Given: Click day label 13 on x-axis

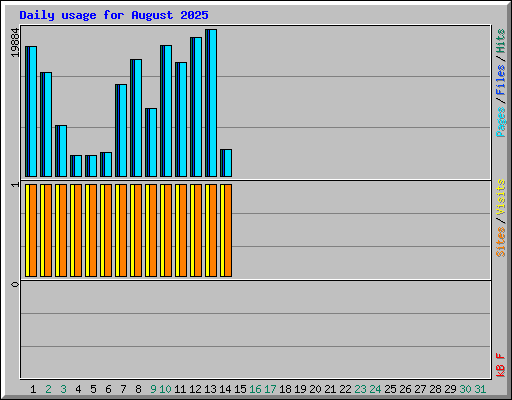Looking at the screenshot, I should pyautogui.click(x=210, y=389).
